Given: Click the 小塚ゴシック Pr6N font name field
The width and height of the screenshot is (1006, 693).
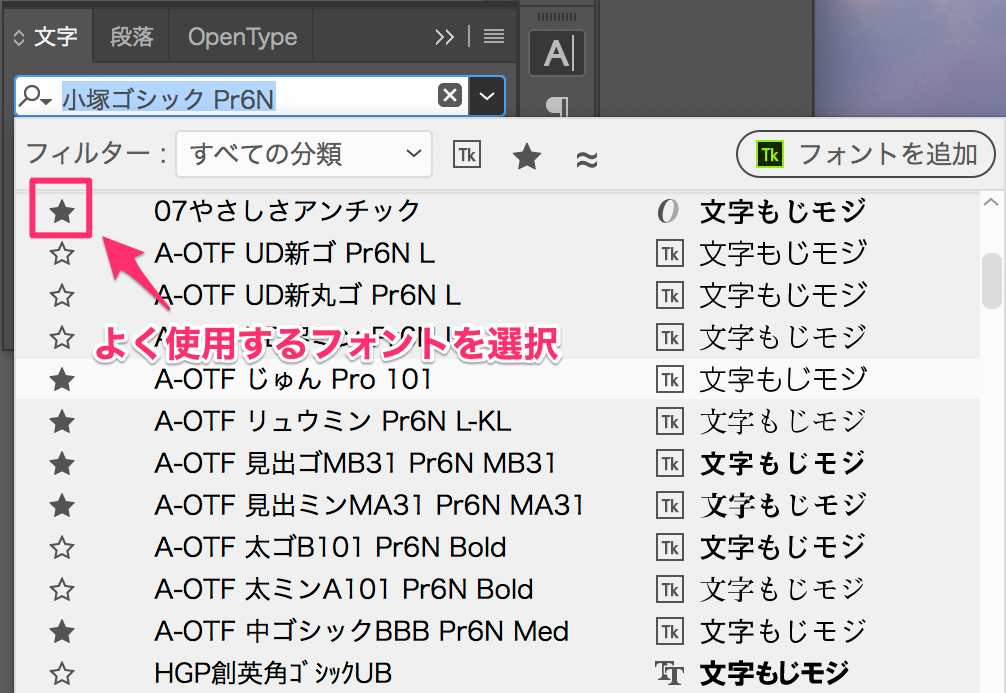Looking at the screenshot, I should pos(245,97).
